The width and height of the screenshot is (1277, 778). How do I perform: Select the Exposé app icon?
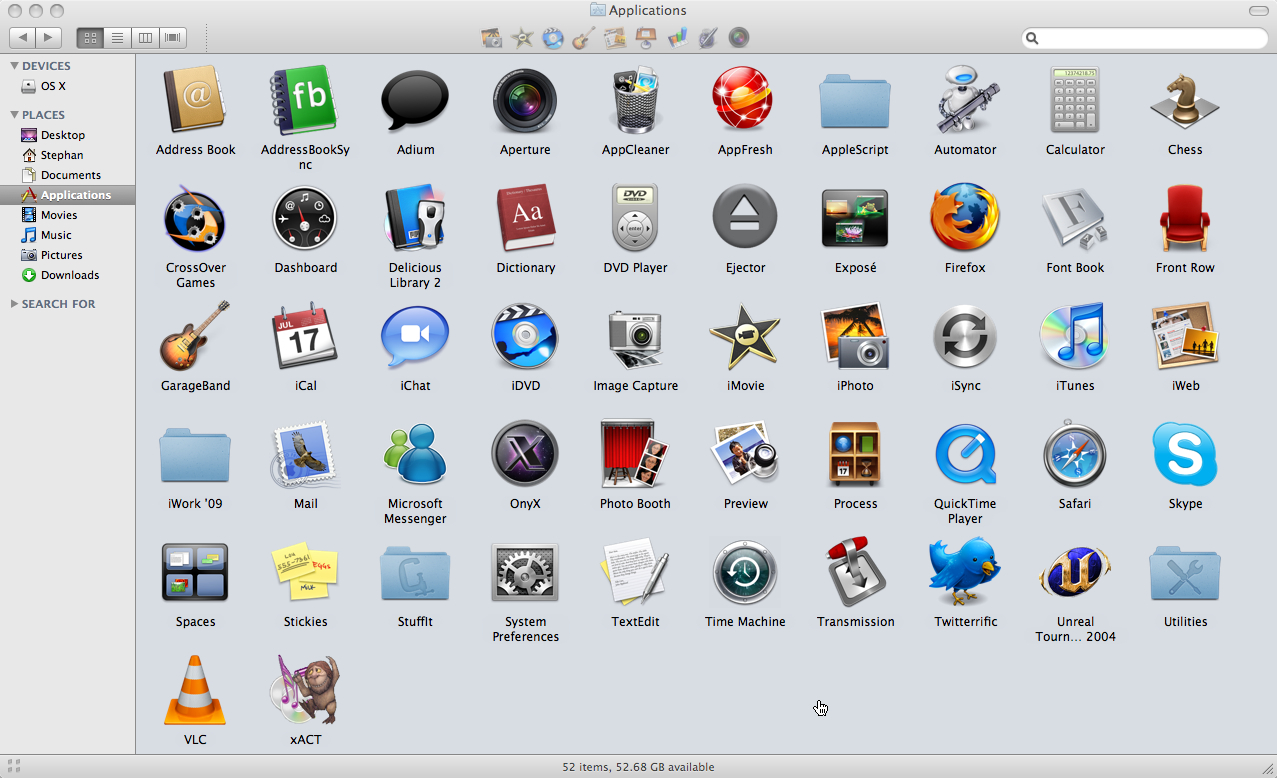click(x=855, y=218)
